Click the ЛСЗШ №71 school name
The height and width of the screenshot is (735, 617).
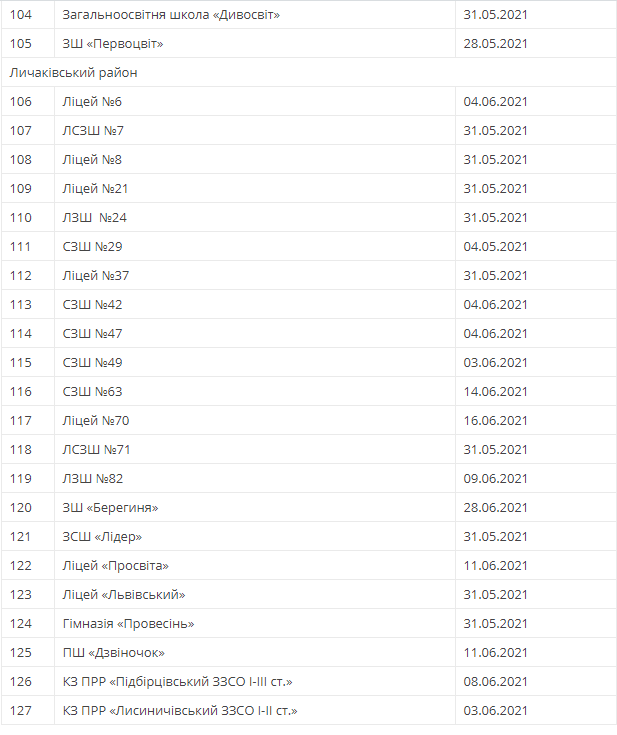click(96, 450)
